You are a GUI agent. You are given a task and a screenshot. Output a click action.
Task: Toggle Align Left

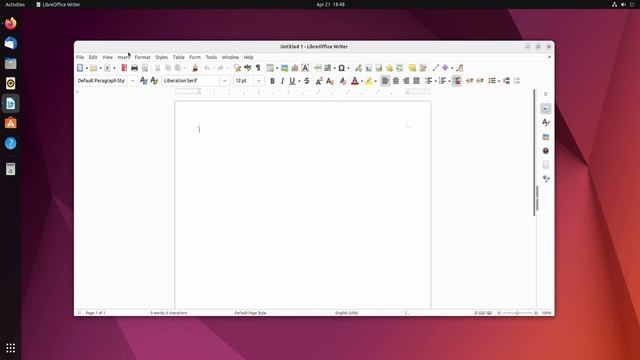pos(385,81)
